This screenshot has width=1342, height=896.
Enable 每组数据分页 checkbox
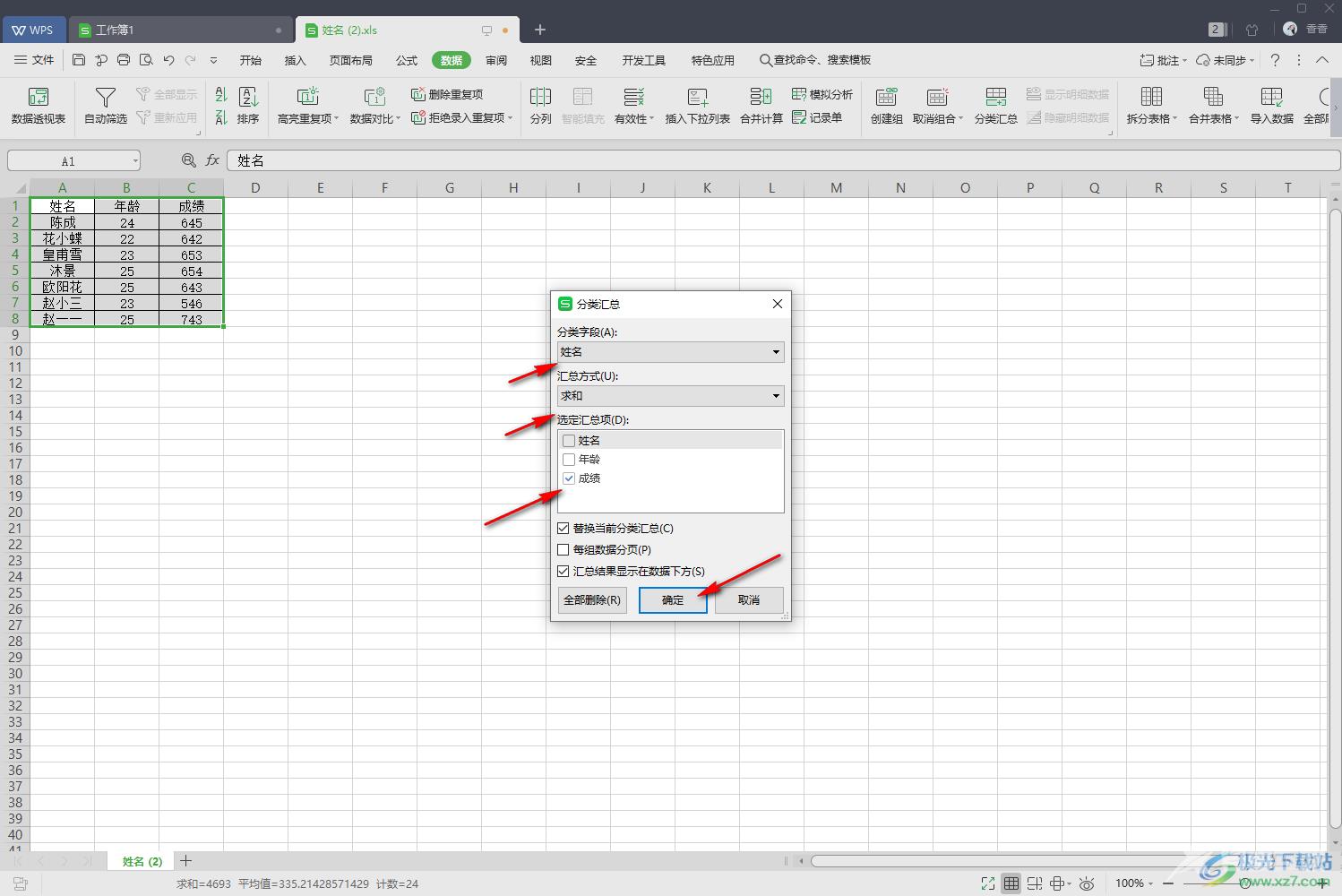click(563, 550)
